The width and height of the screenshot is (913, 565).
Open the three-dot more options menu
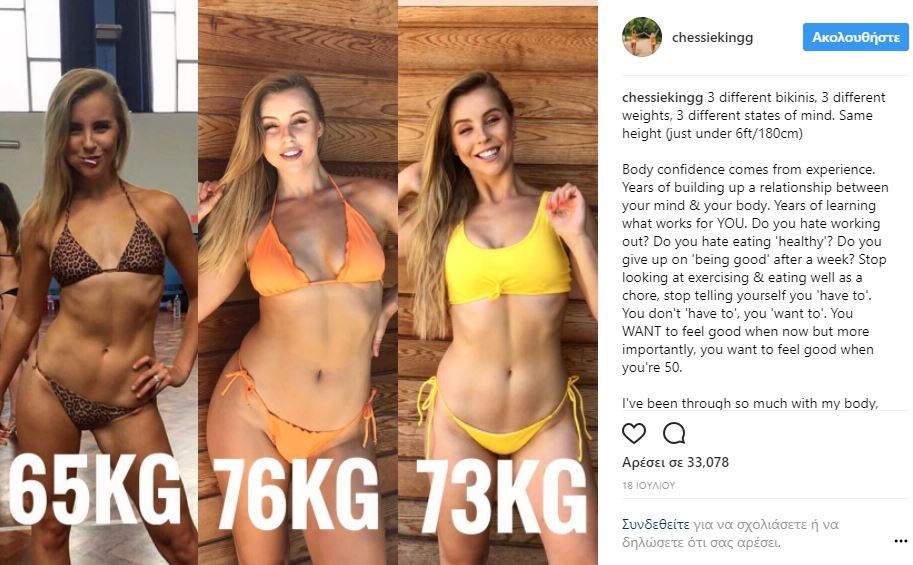900,541
